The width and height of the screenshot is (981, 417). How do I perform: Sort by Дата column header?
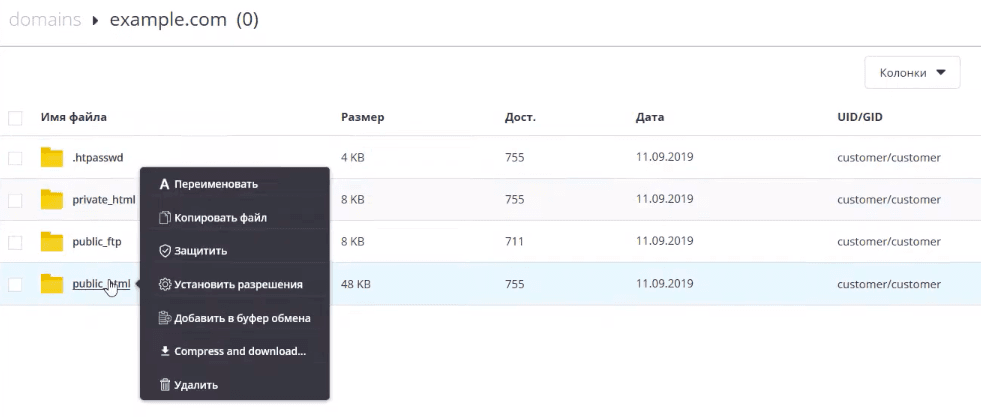[650, 117]
